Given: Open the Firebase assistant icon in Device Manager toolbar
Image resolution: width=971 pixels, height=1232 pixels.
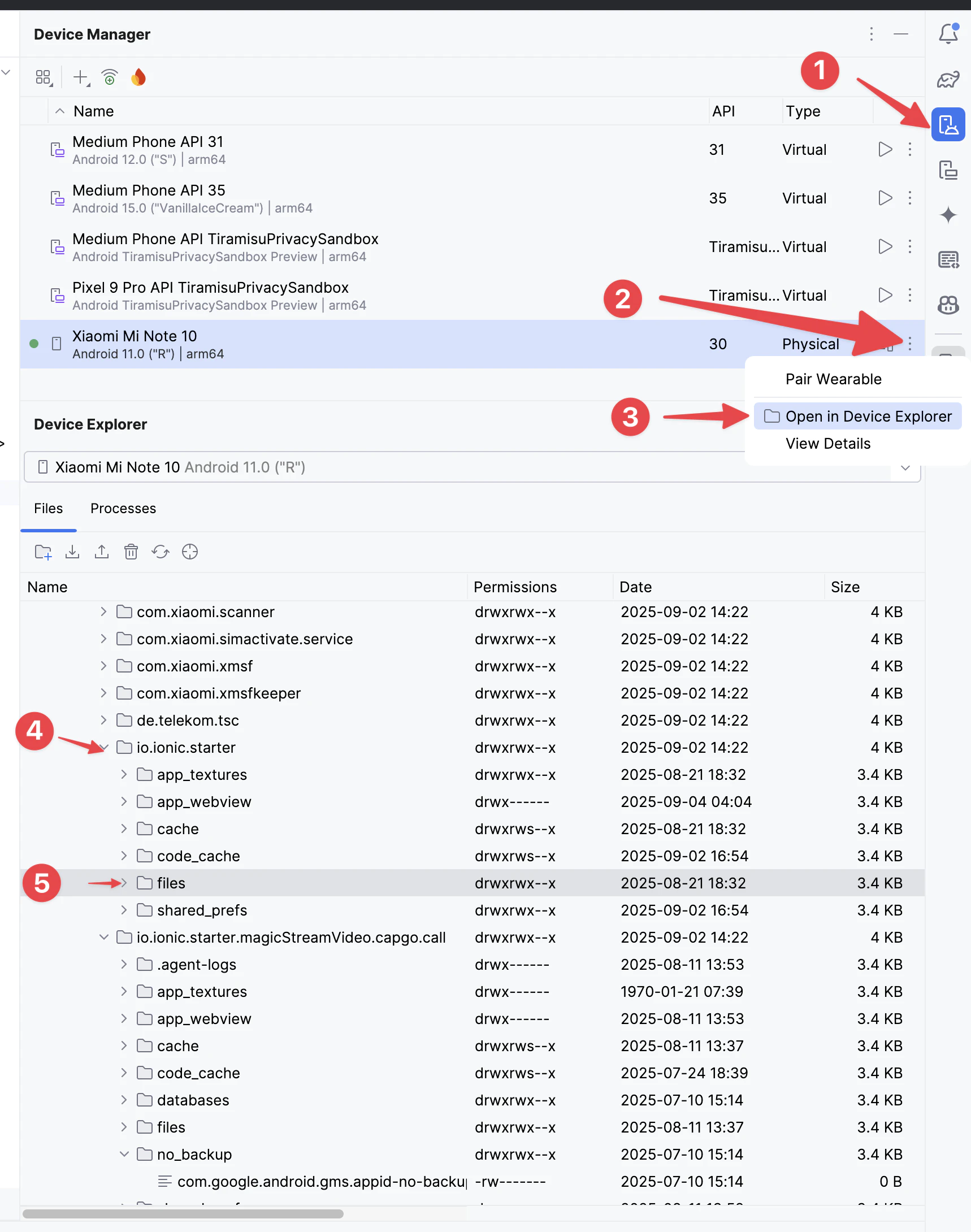Looking at the screenshot, I should pos(138,77).
